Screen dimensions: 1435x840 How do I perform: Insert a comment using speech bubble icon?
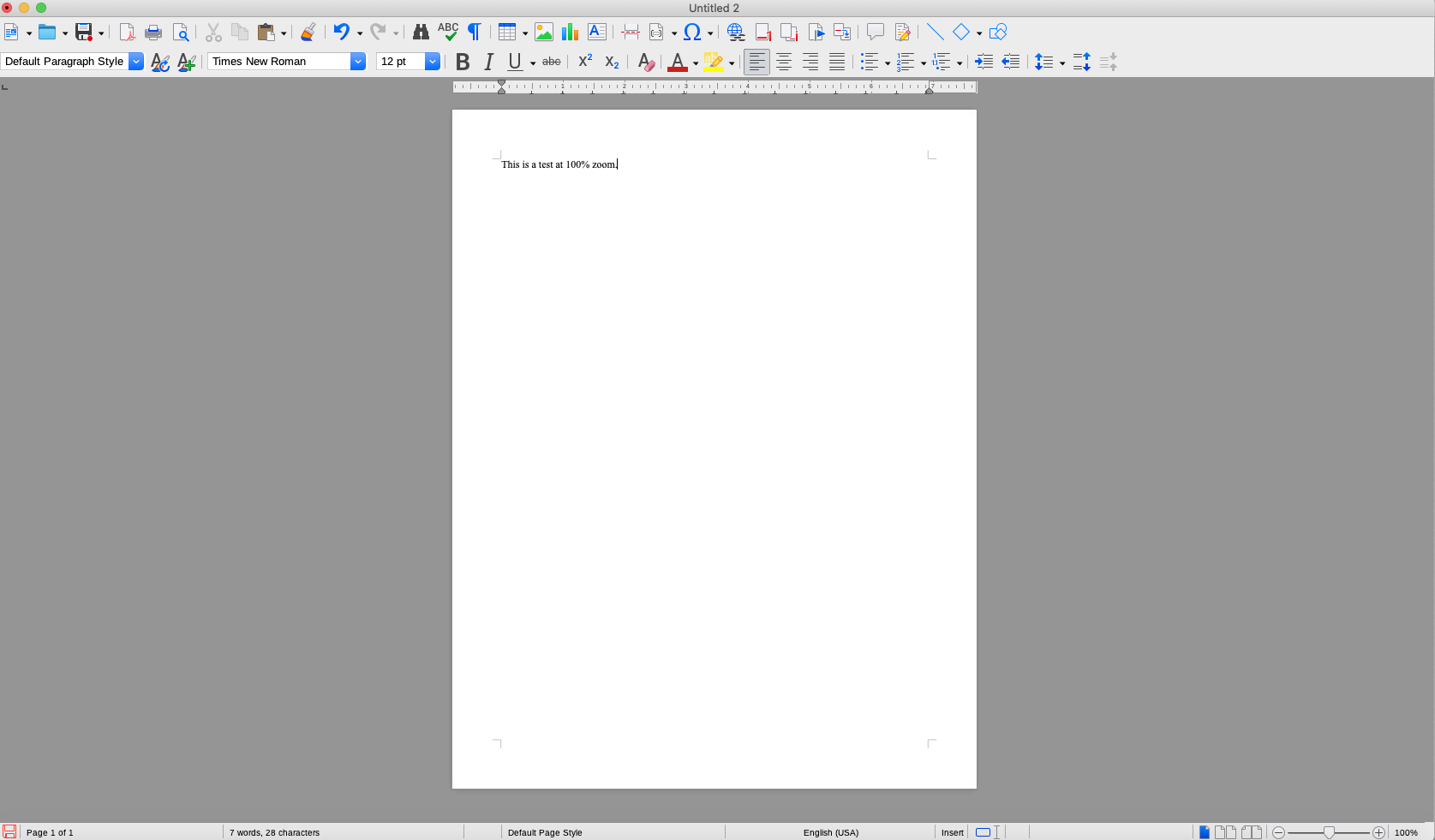[x=875, y=33]
